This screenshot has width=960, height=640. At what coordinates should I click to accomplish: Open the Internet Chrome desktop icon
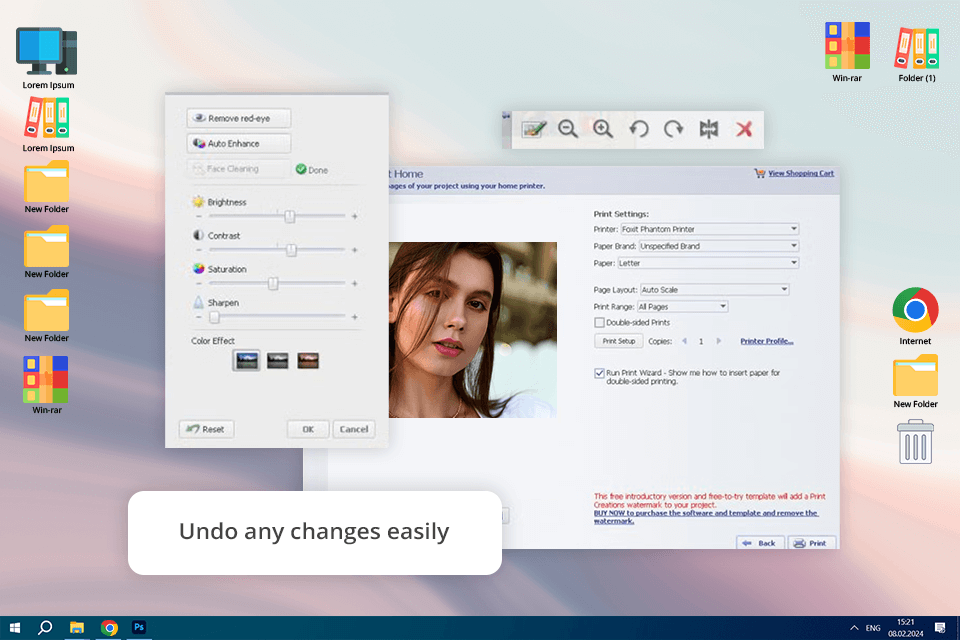[915, 316]
